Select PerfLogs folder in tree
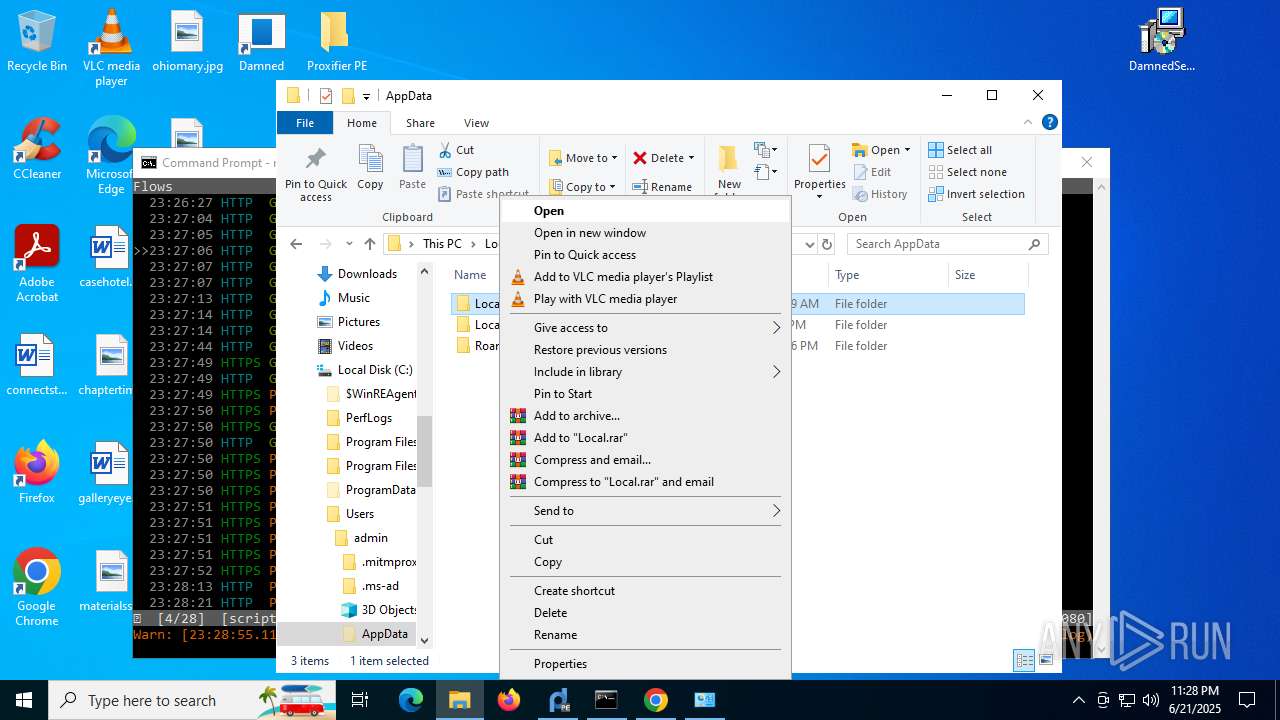1280x720 pixels. (x=368, y=418)
